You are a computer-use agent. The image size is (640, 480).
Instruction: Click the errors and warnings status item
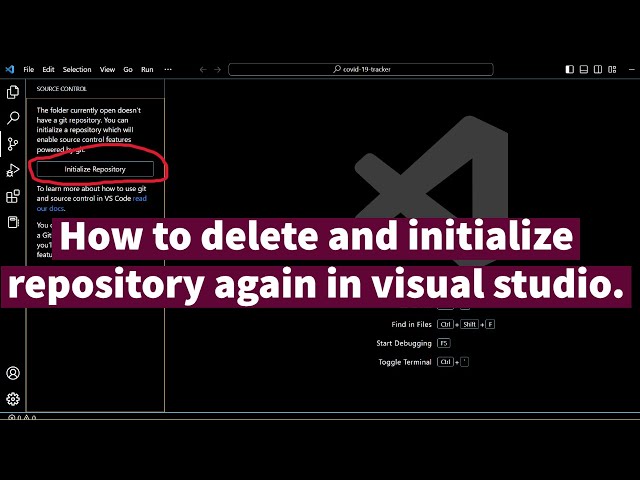(22, 418)
